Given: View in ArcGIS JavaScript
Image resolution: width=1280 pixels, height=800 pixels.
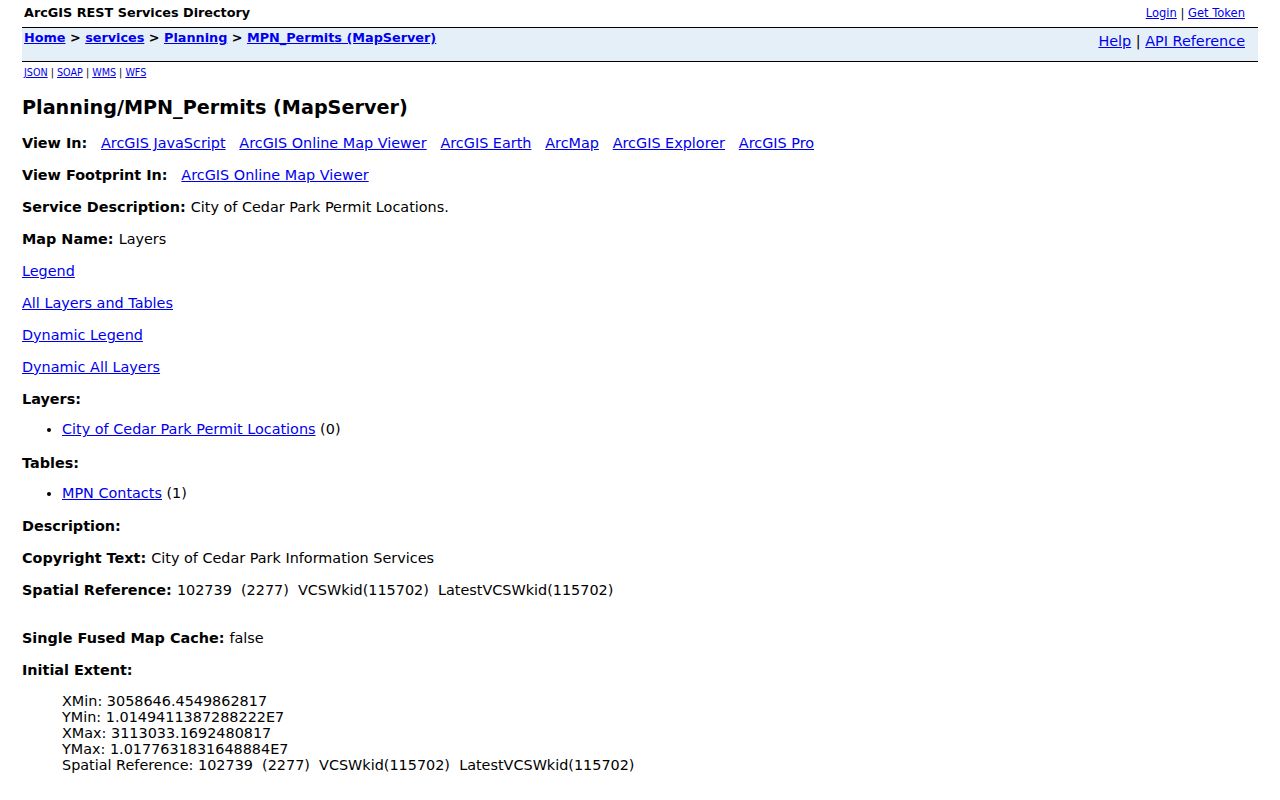Looking at the screenshot, I should (x=163, y=143).
